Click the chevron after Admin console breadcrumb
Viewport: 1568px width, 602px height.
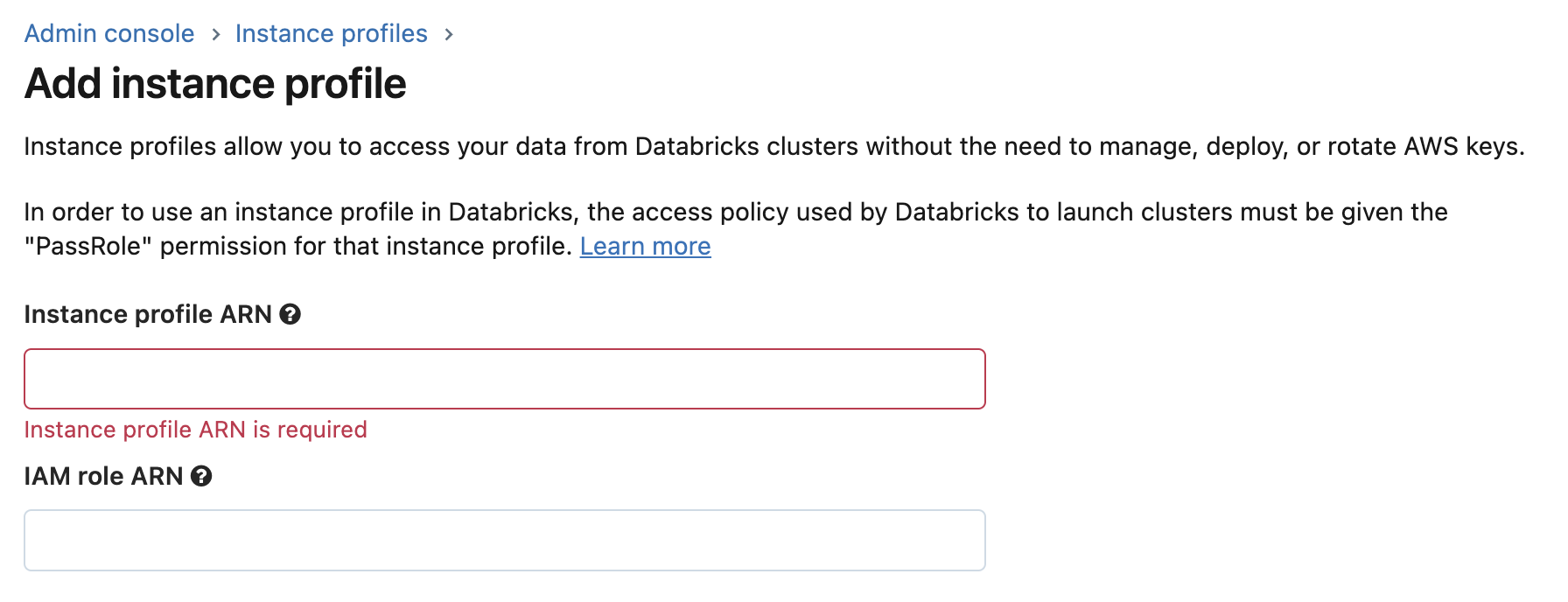point(215,34)
